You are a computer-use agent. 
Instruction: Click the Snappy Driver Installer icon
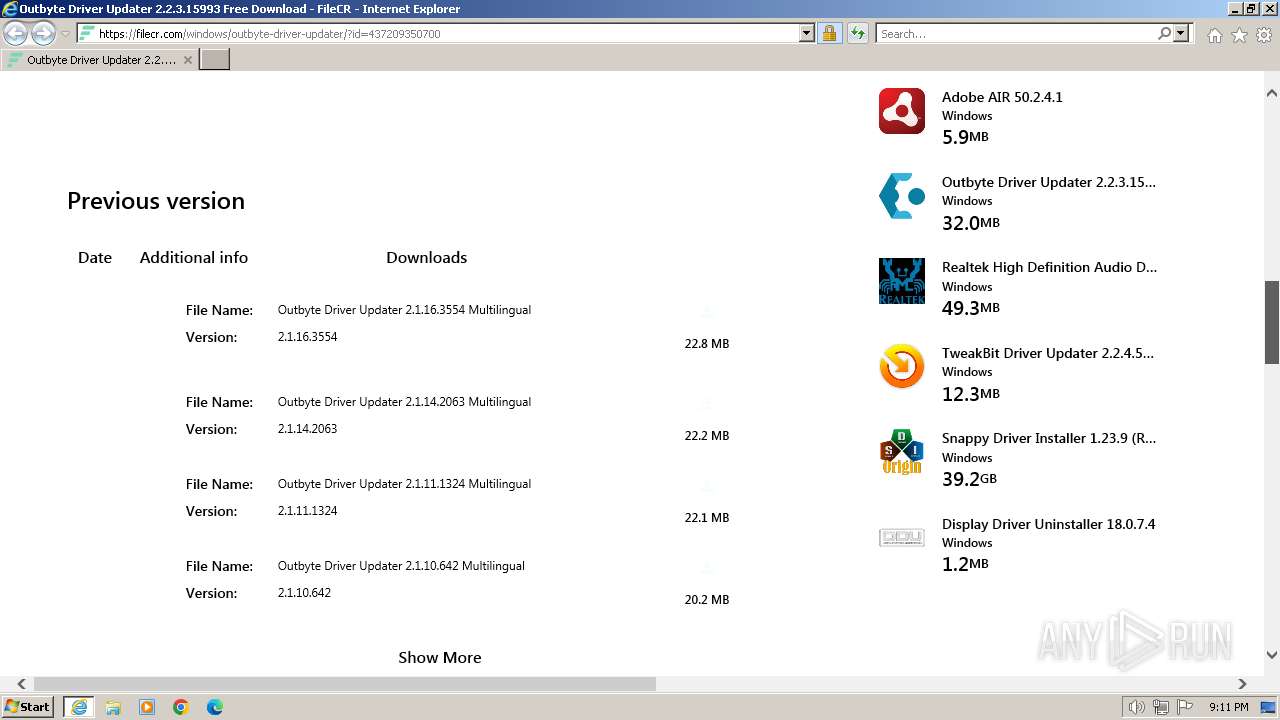click(901, 452)
